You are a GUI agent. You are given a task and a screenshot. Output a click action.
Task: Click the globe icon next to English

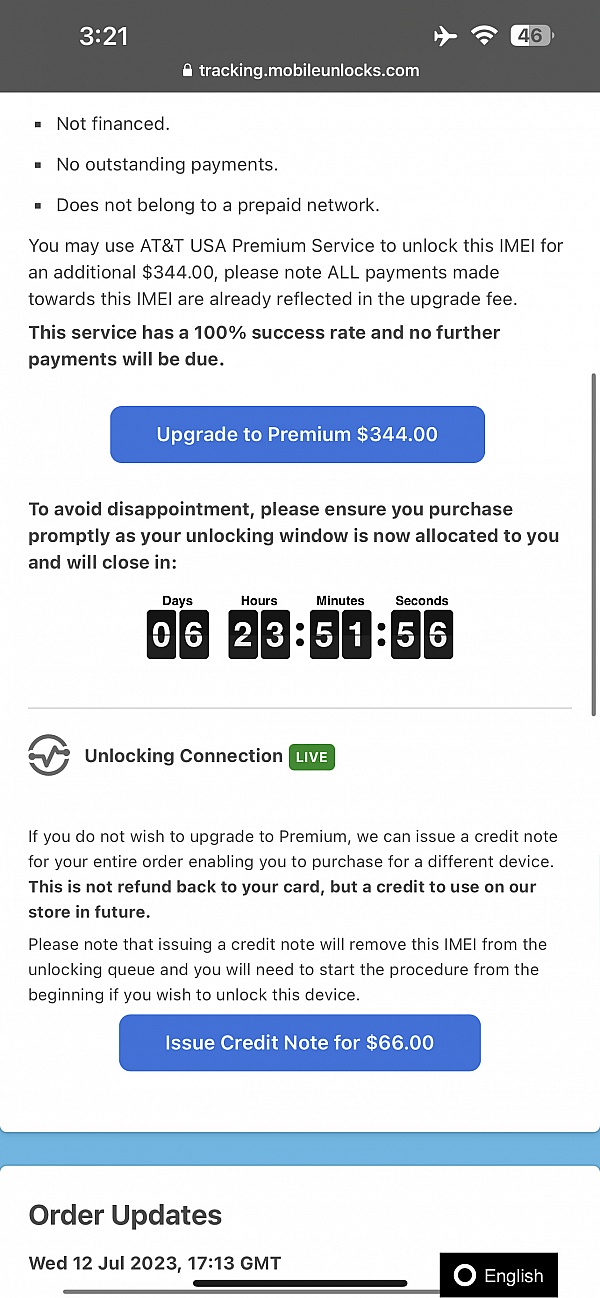click(465, 1275)
